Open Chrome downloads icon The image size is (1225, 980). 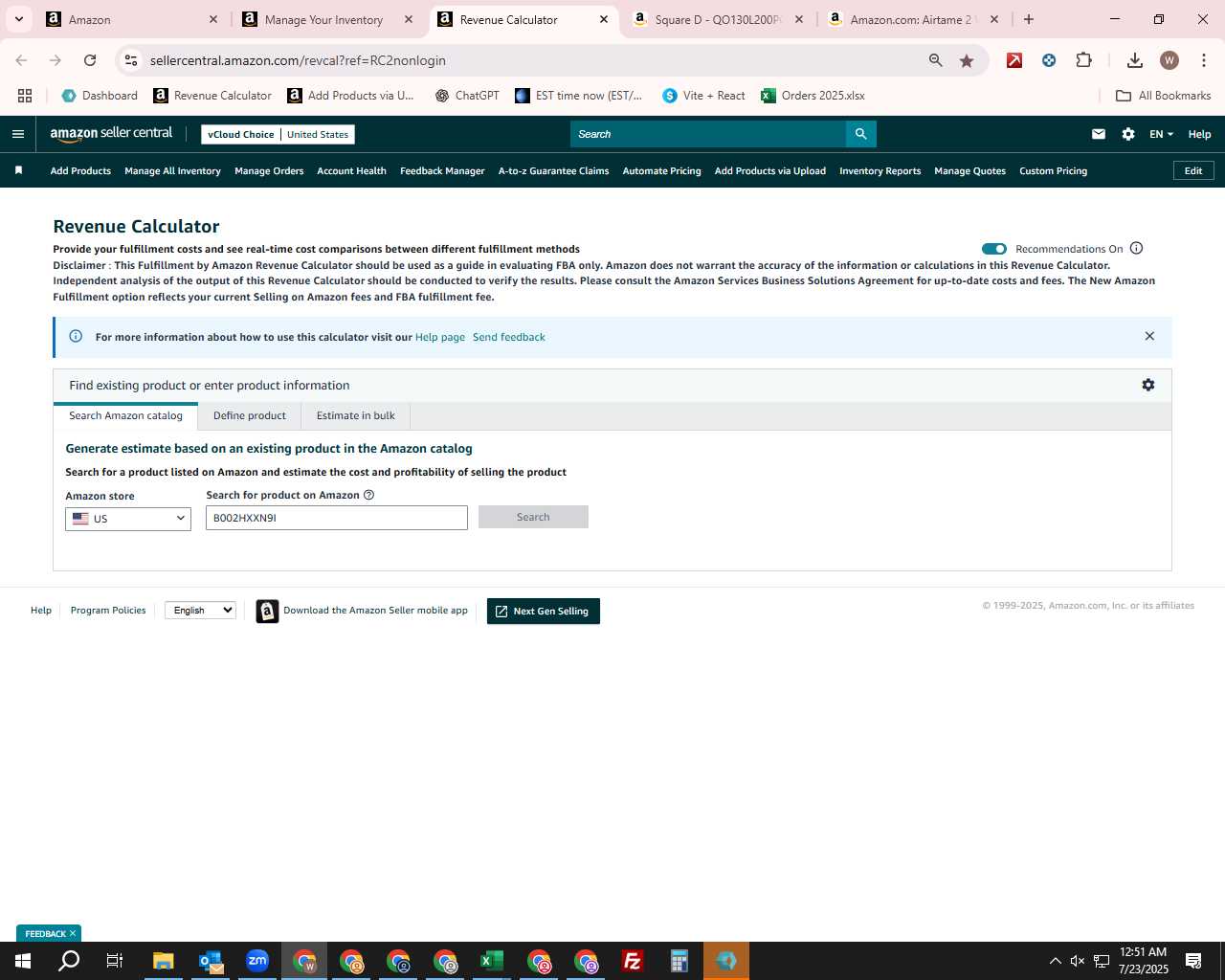[x=1134, y=60]
